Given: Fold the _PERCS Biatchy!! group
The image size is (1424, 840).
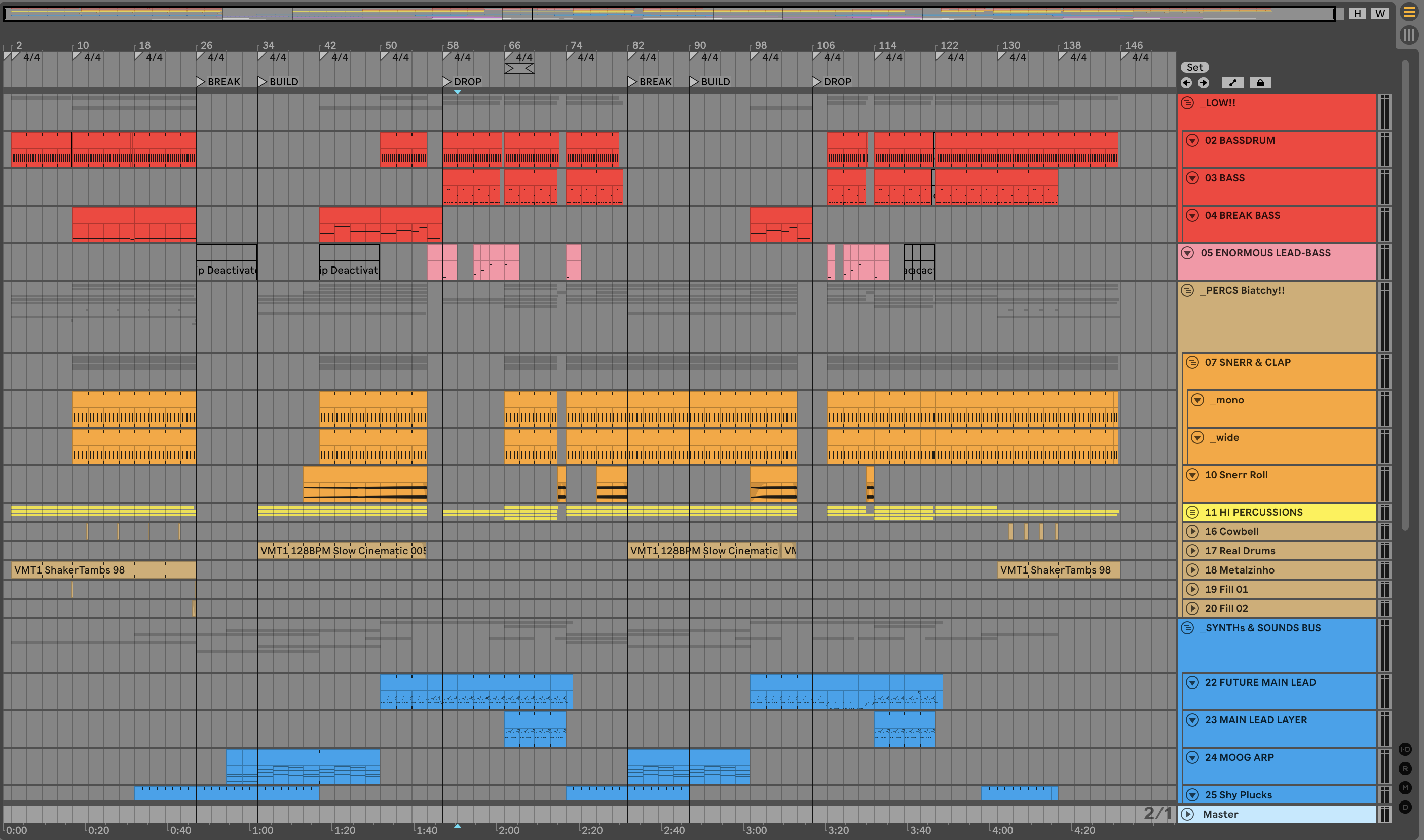Looking at the screenshot, I should (x=1188, y=290).
